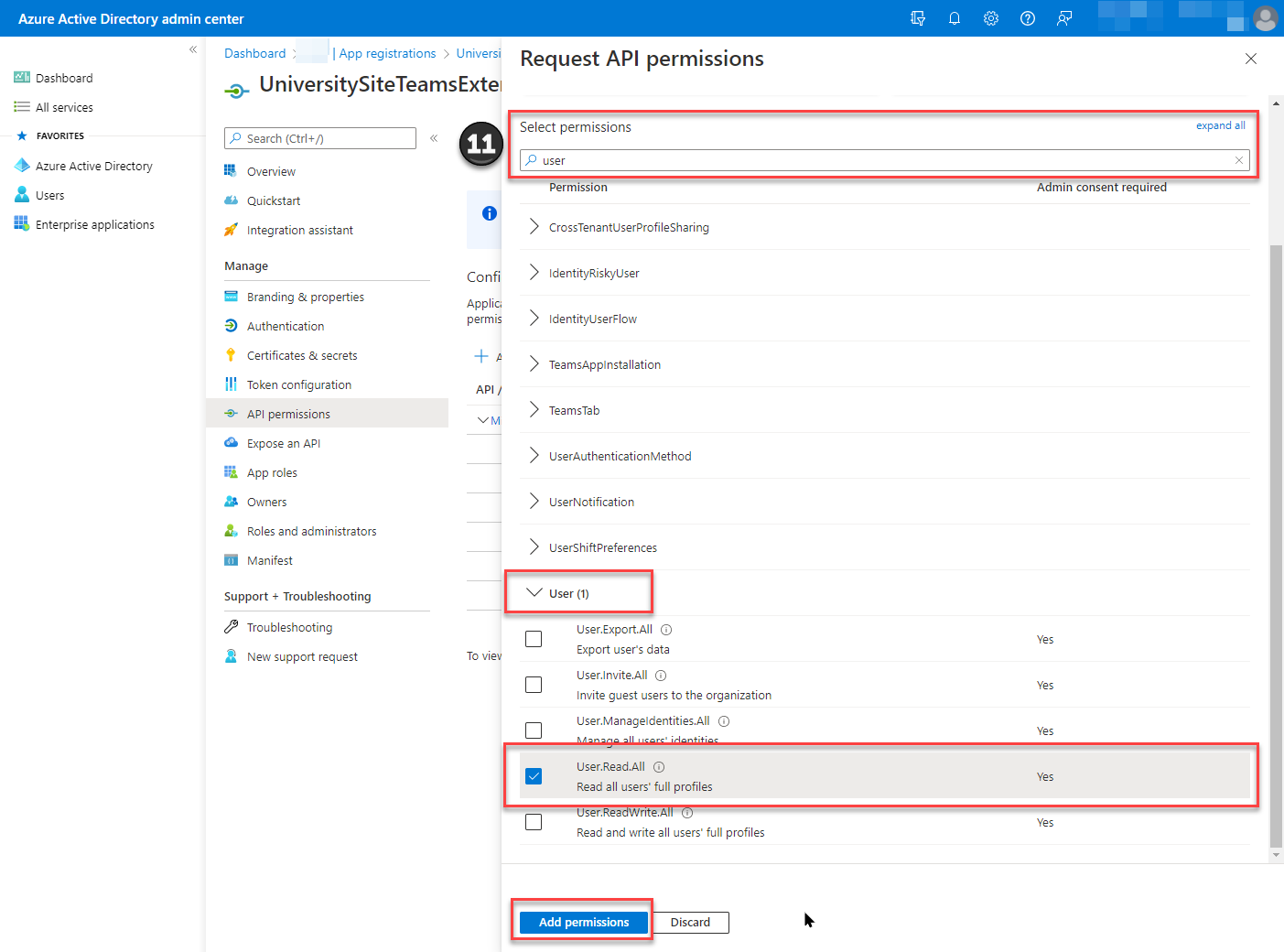Click the Dashboard icon in left sidebar
The width and height of the screenshot is (1284, 952).
22,78
